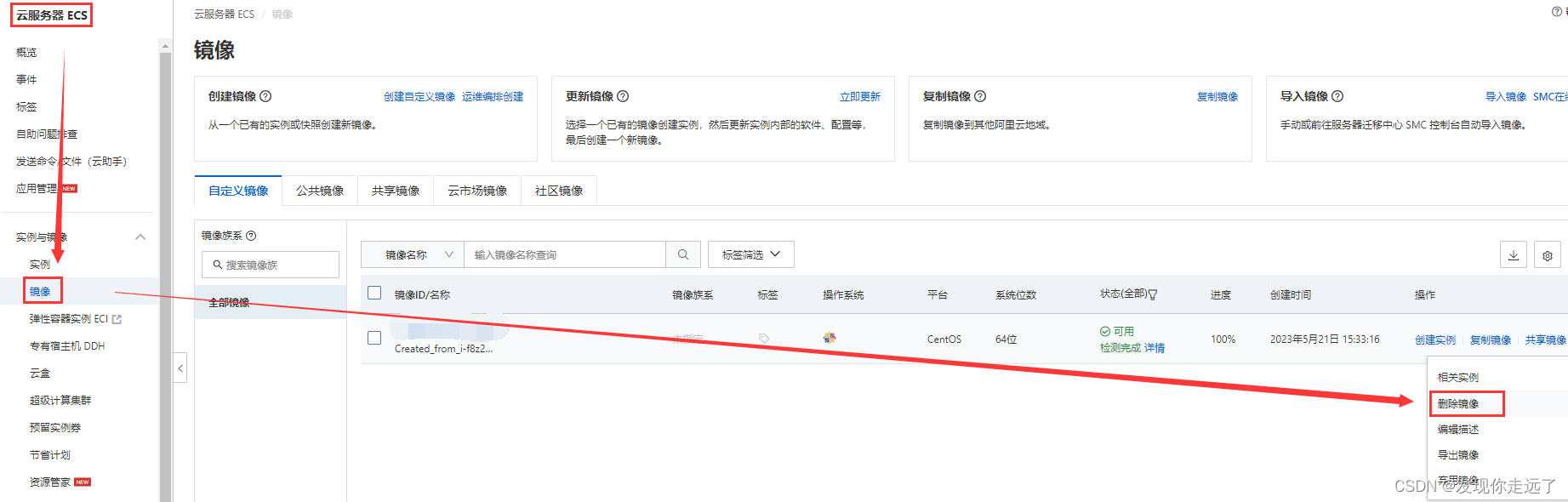The image size is (1568, 502).
Task: Click the 详情 link under status
Action: coord(1155,347)
